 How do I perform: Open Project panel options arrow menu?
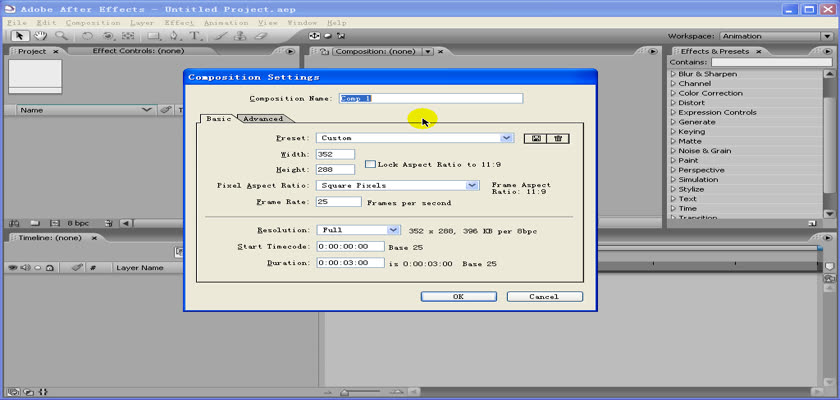click(x=290, y=51)
